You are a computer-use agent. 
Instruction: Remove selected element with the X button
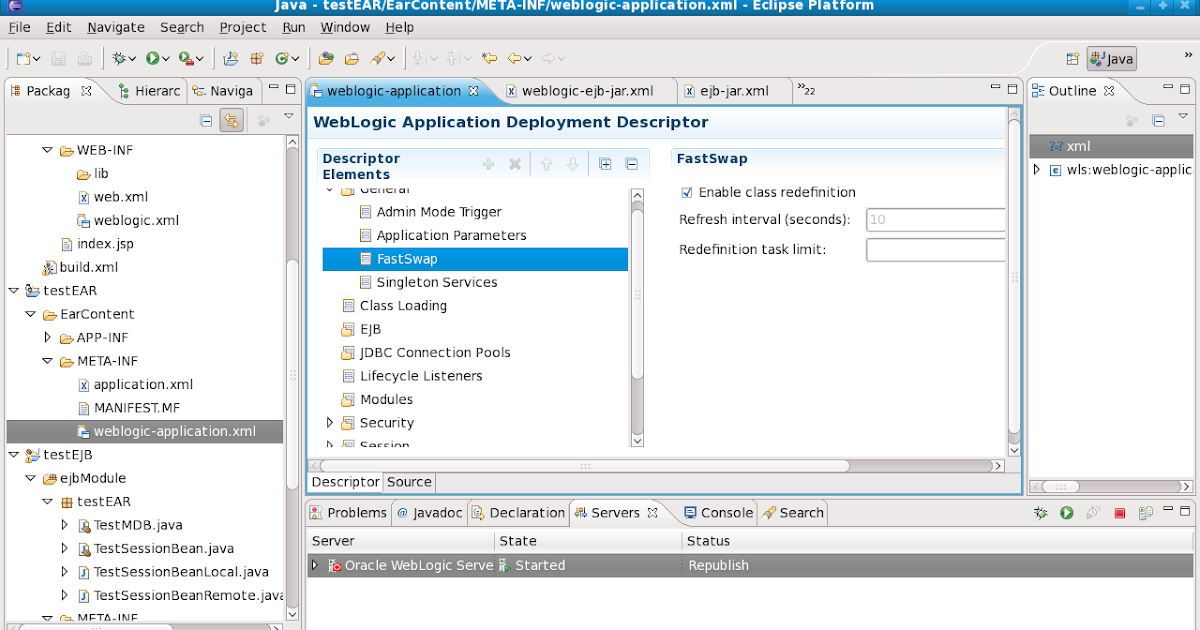pos(516,164)
